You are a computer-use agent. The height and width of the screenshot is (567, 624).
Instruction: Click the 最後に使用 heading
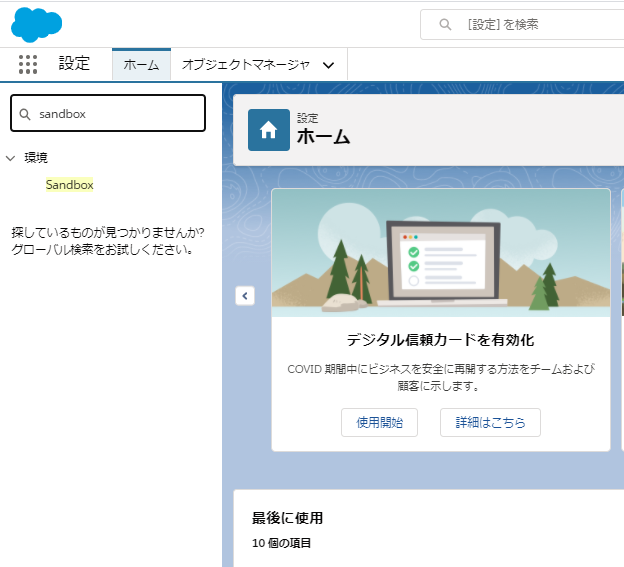[x=287, y=518]
